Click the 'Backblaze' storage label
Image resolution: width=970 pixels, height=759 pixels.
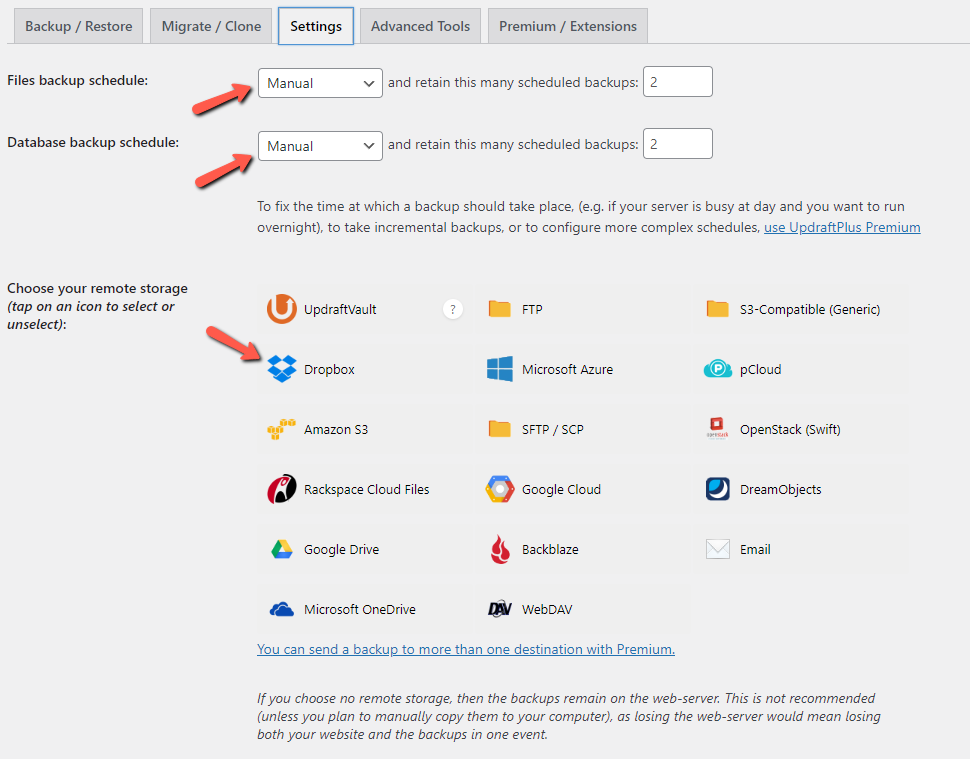550,549
